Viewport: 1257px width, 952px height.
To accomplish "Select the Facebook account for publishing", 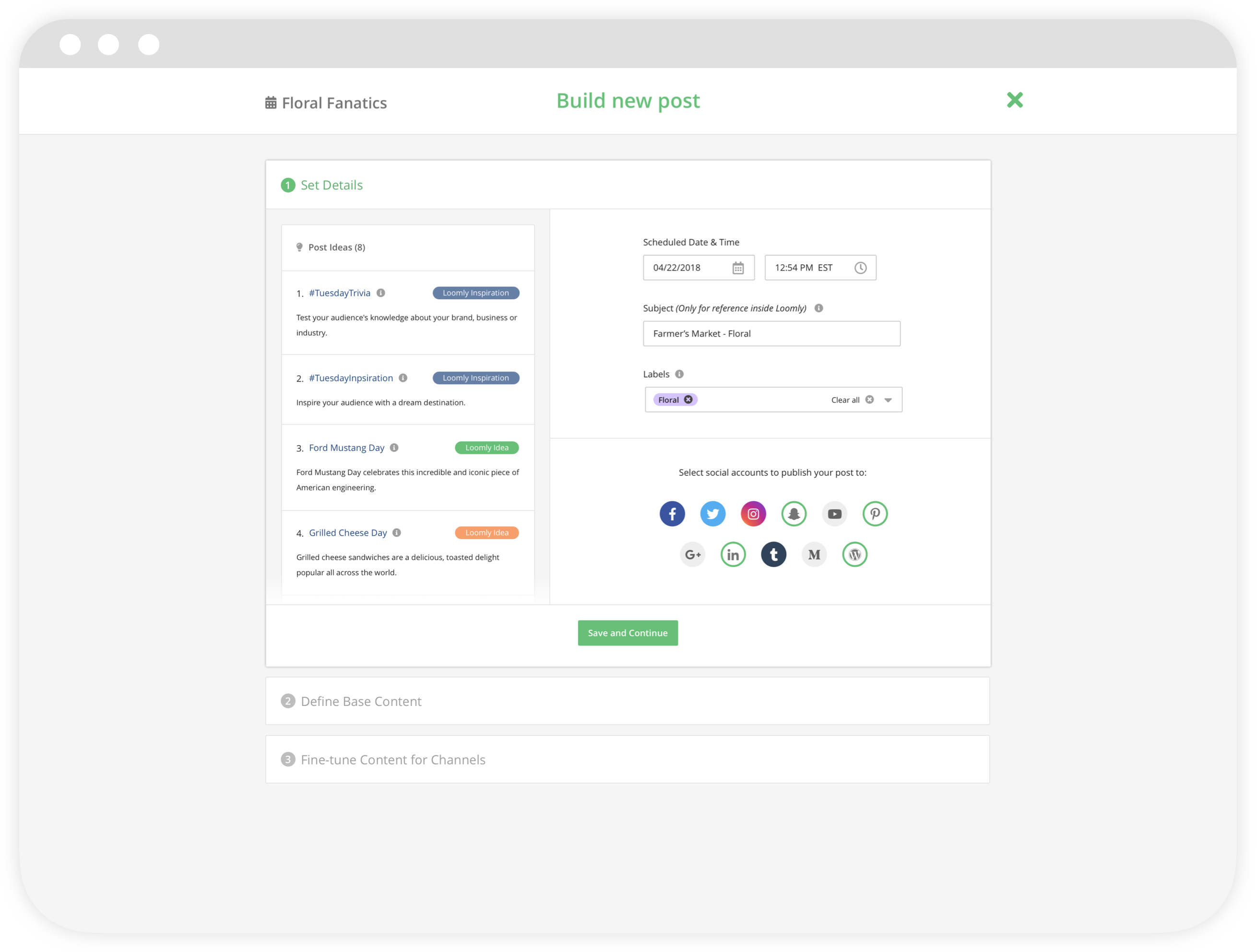I will click(x=672, y=514).
